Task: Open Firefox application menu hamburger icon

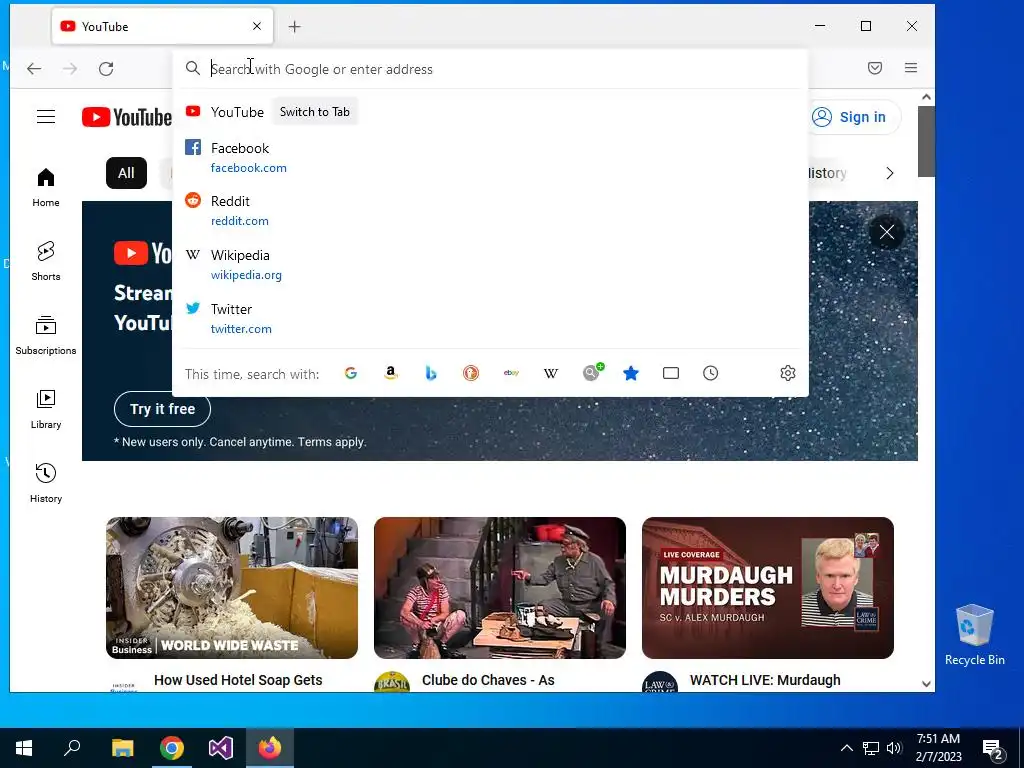Action: click(x=911, y=68)
